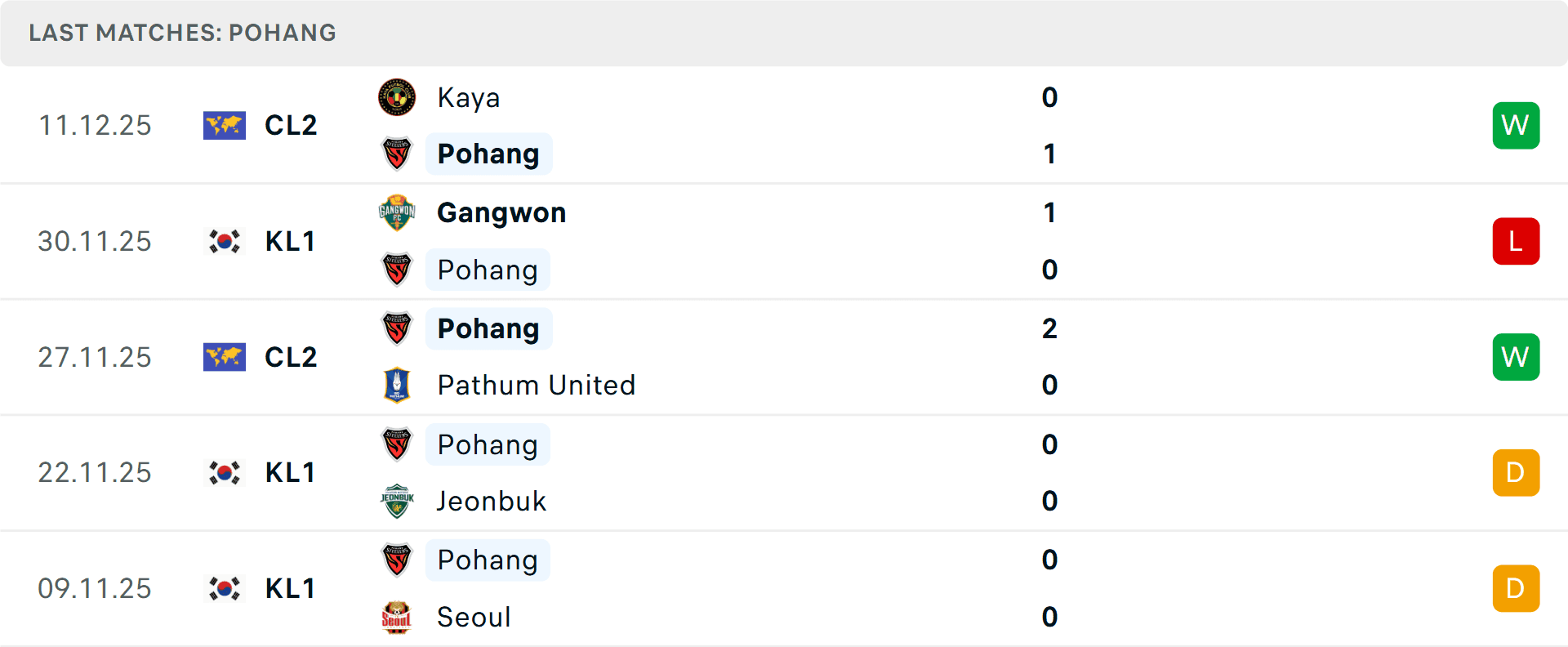
Task: Click the D badge for the Seoul match
Action: click(1516, 589)
